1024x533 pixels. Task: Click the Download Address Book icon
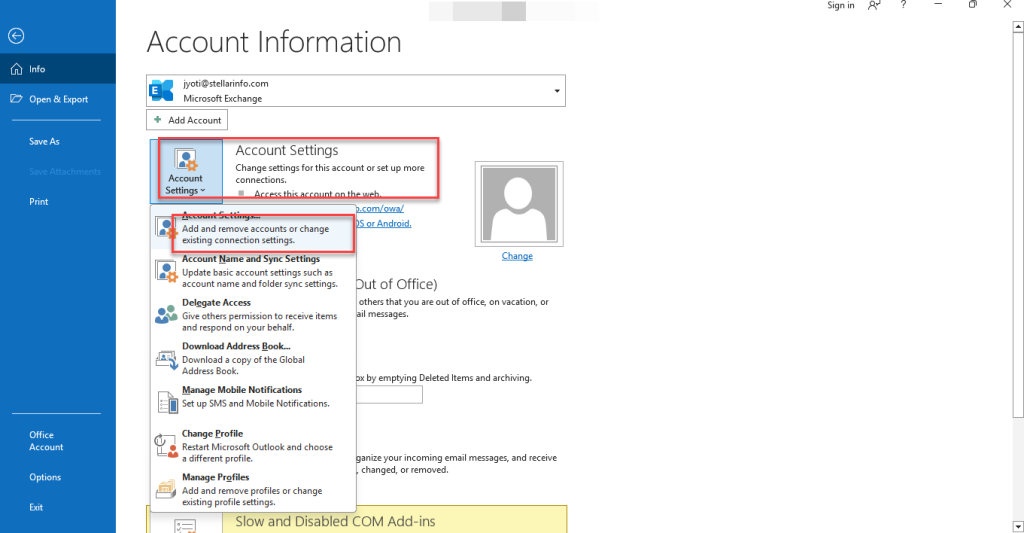(167, 360)
